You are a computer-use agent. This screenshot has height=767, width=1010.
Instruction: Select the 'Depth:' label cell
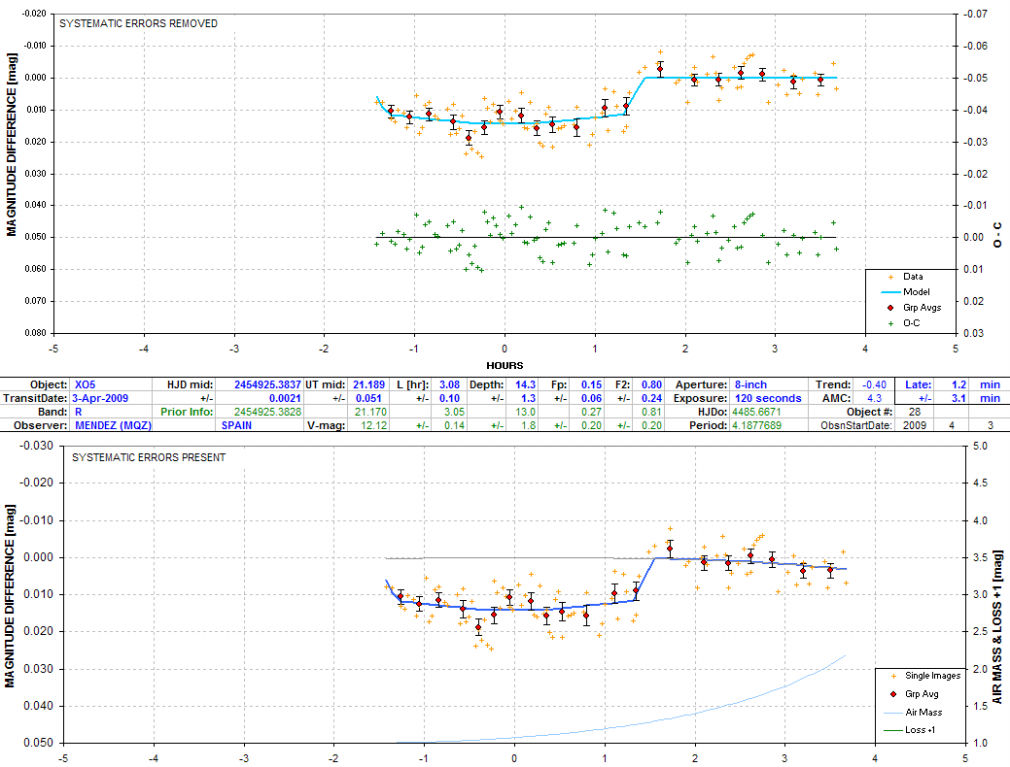click(486, 384)
